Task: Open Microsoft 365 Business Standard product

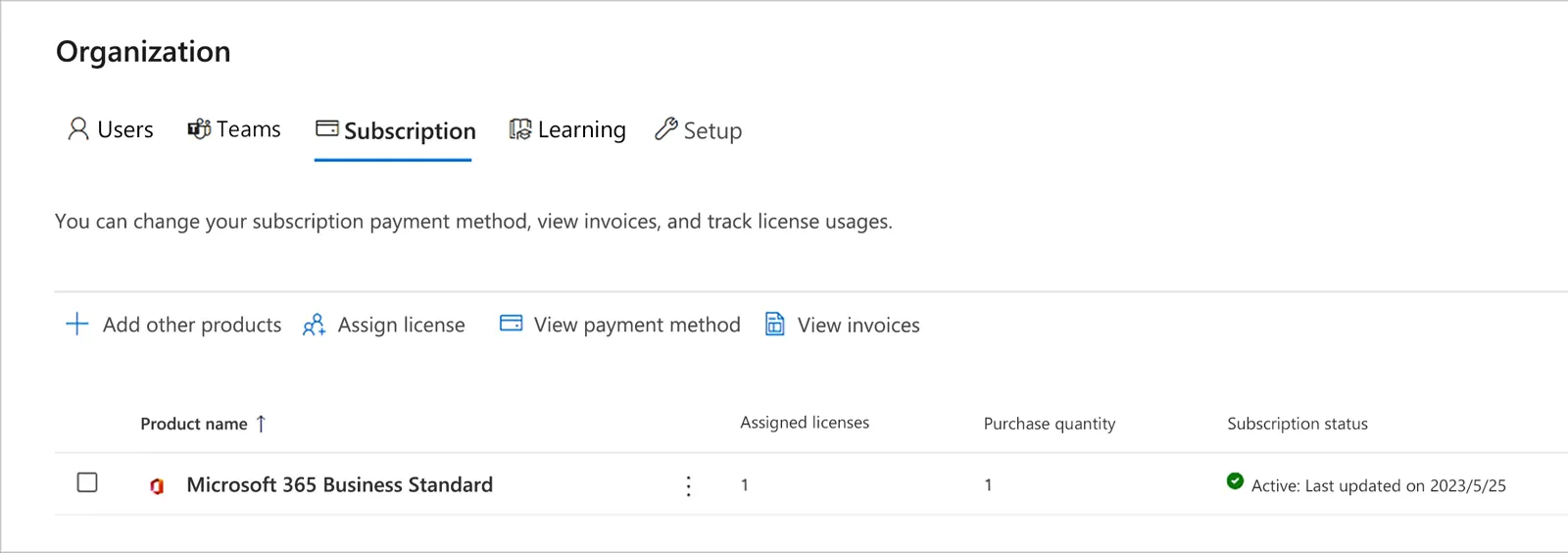Action: tap(340, 484)
